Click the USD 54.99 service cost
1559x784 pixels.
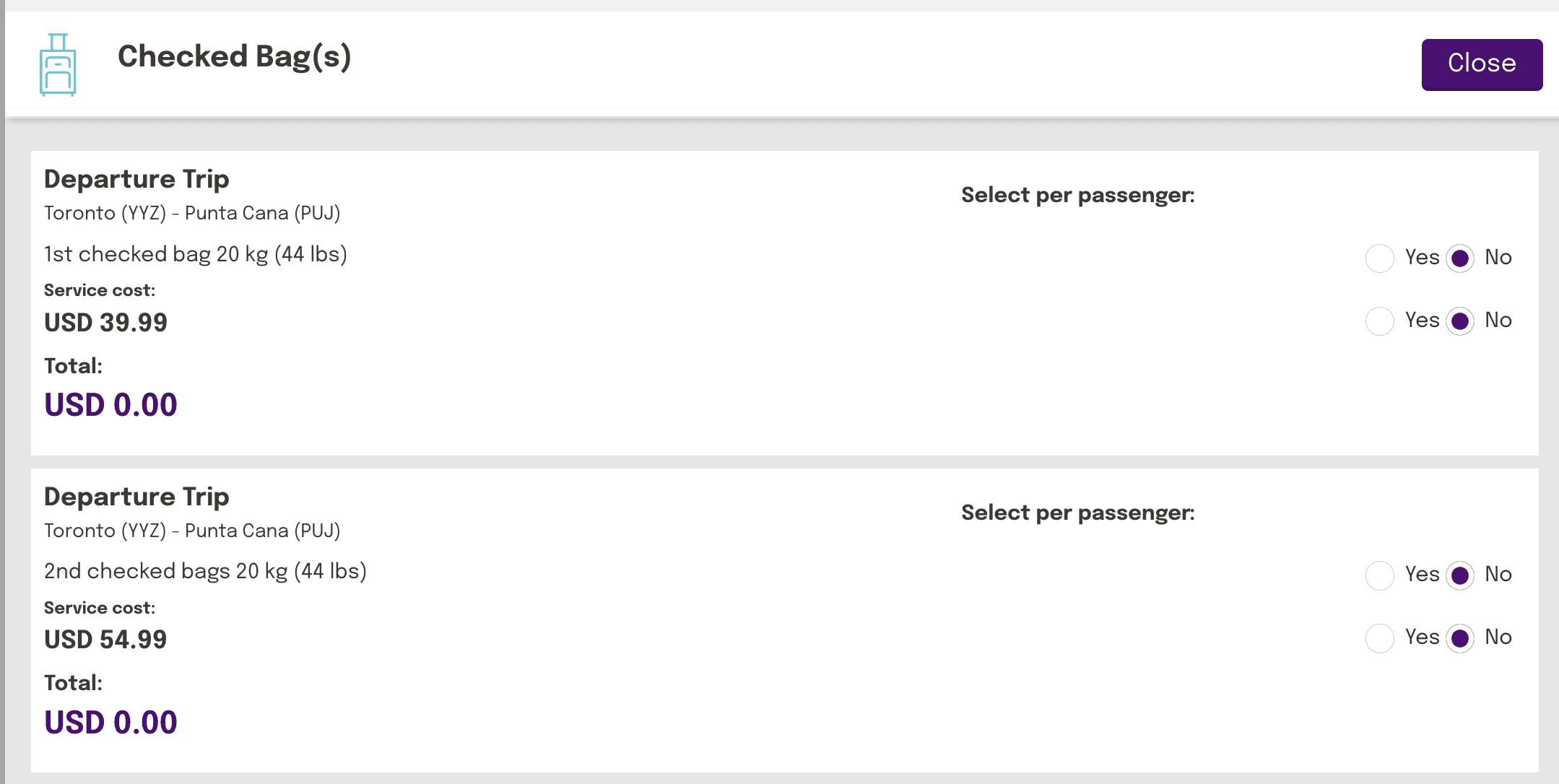pyautogui.click(x=105, y=639)
